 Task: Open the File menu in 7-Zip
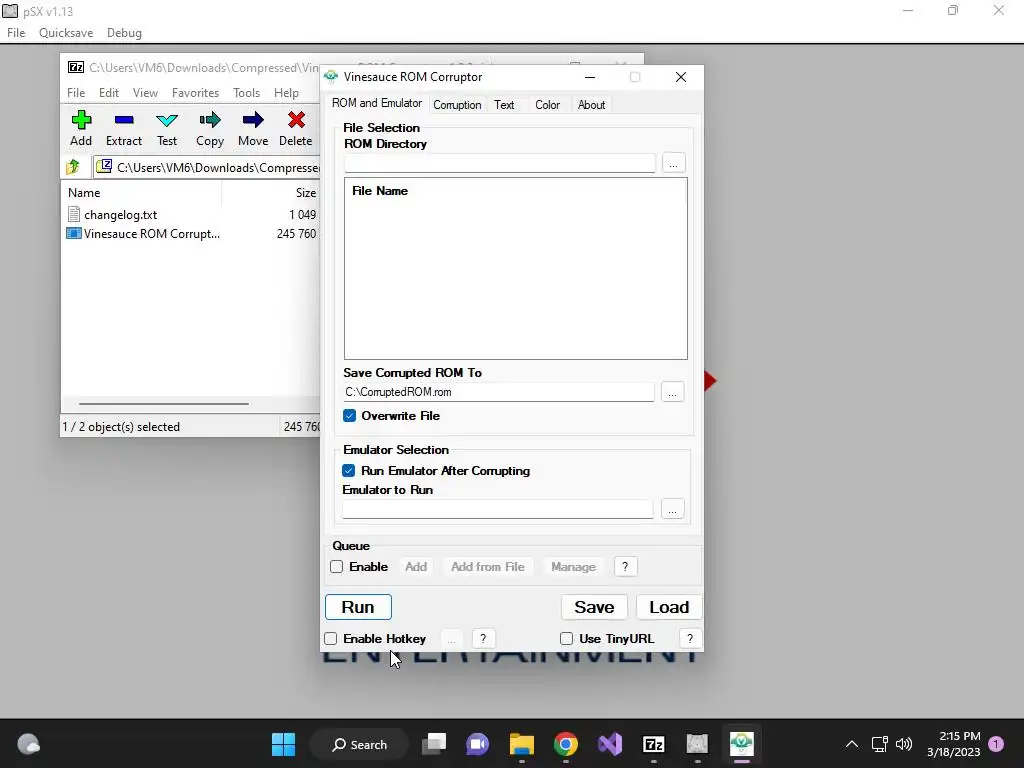tap(76, 93)
